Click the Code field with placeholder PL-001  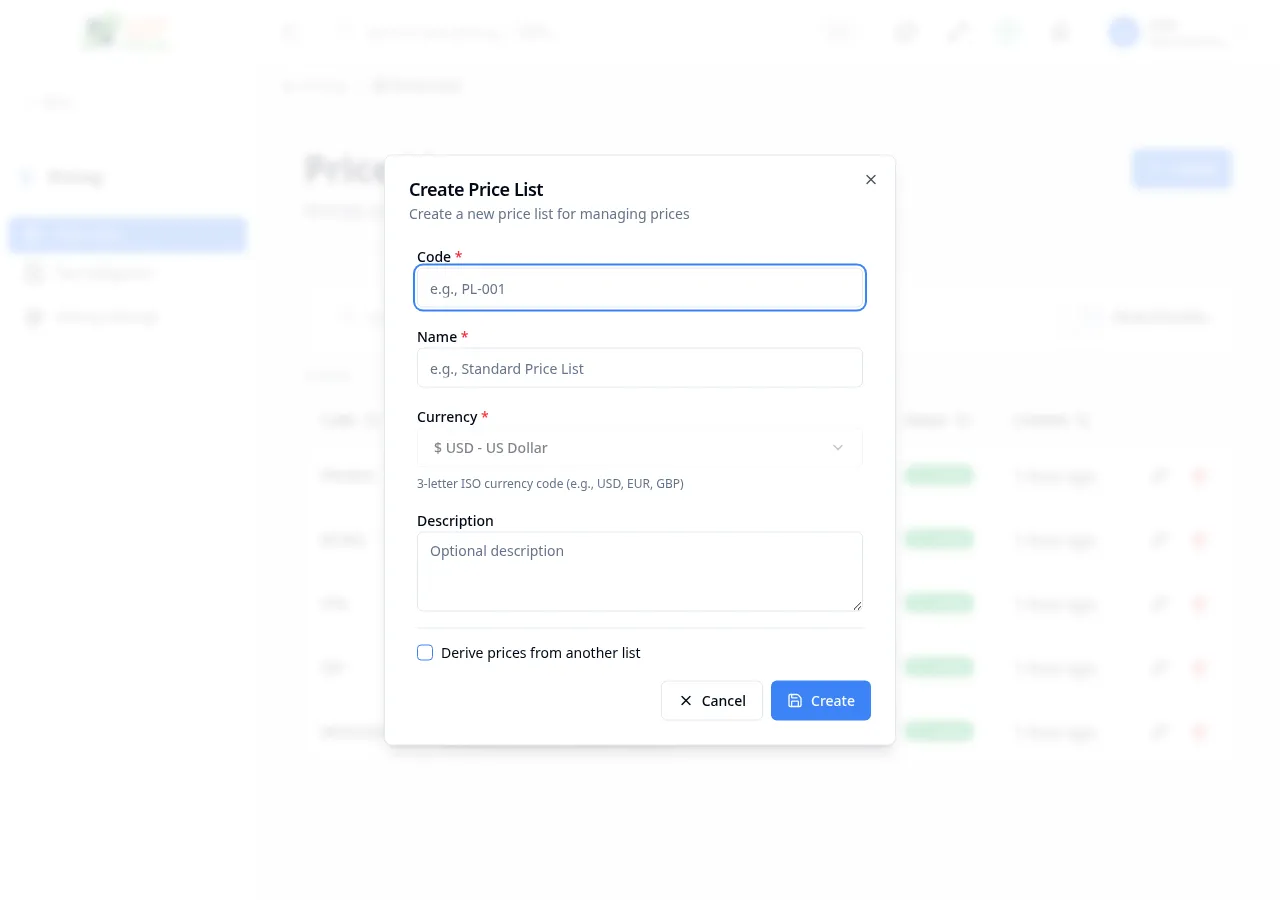click(639, 288)
